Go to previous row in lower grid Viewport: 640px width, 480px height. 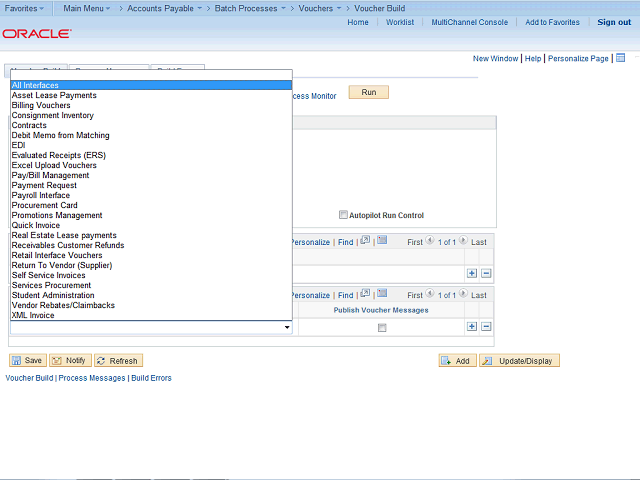[430, 293]
